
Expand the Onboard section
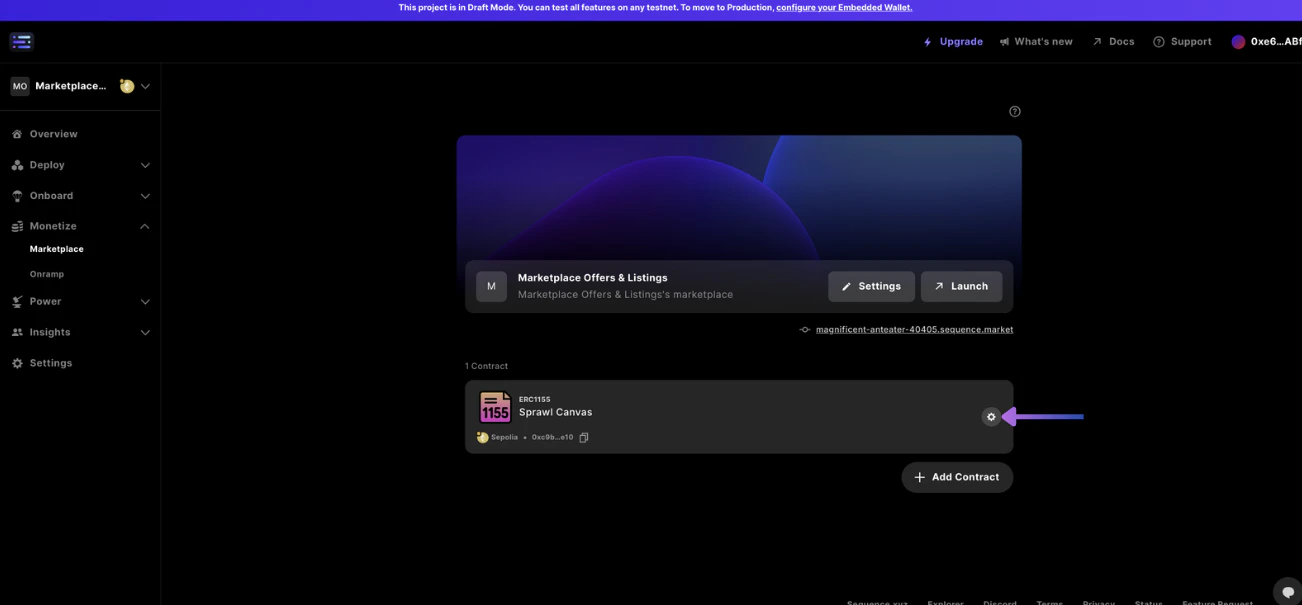point(80,196)
